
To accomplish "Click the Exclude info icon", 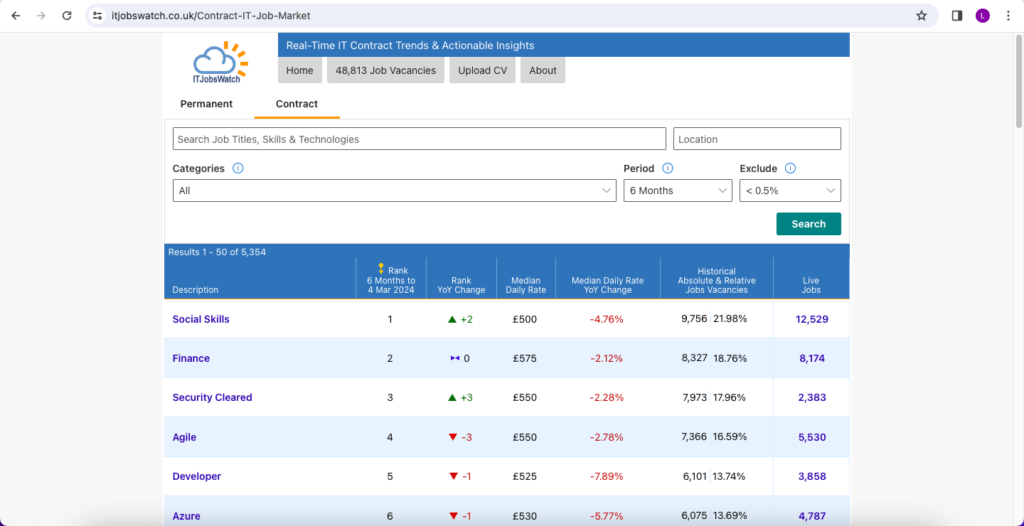I will pyautogui.click(x=790, y=169).
